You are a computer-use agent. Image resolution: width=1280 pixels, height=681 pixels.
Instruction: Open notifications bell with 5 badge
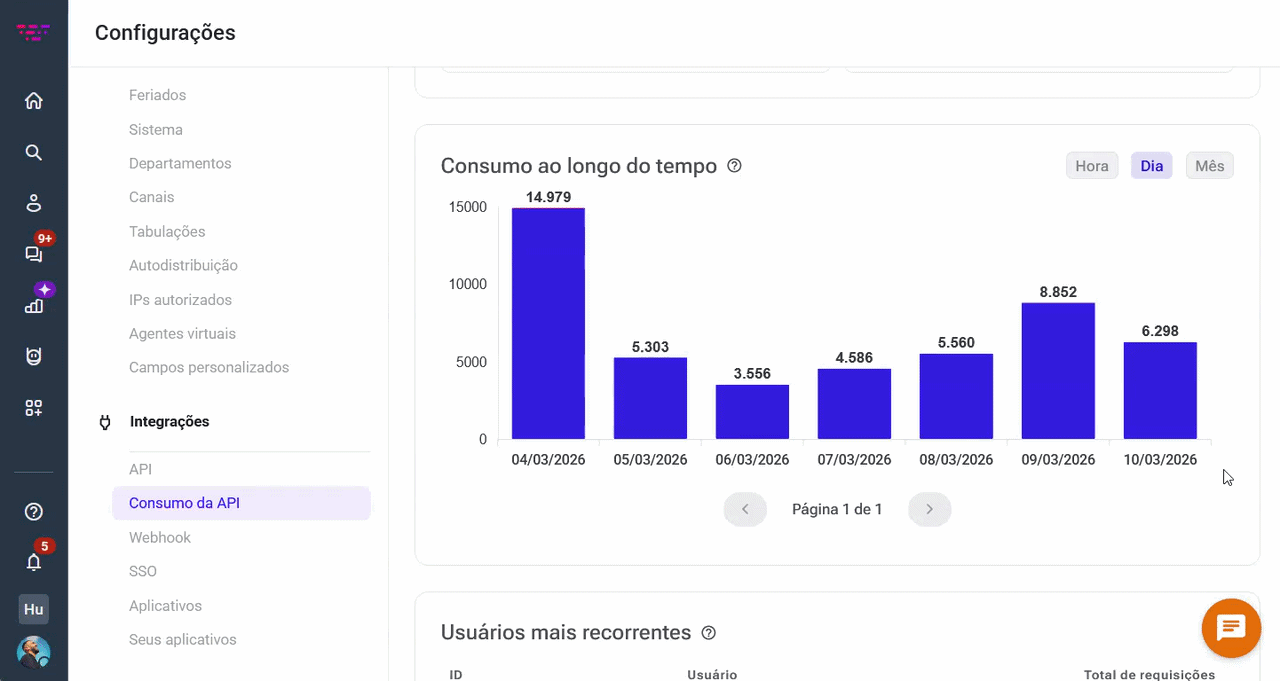34,562
